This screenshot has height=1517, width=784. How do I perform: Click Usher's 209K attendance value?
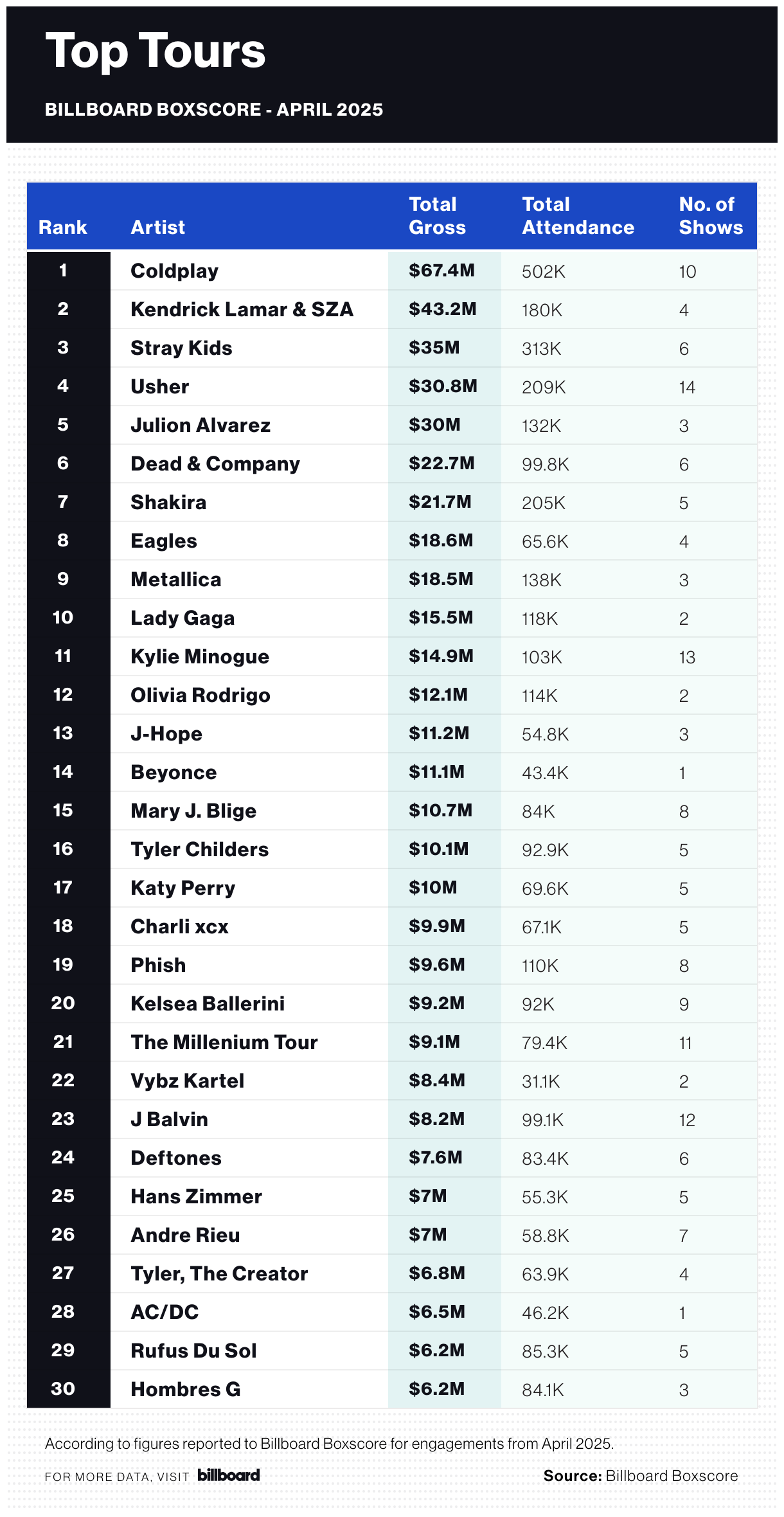pos(544,387)
